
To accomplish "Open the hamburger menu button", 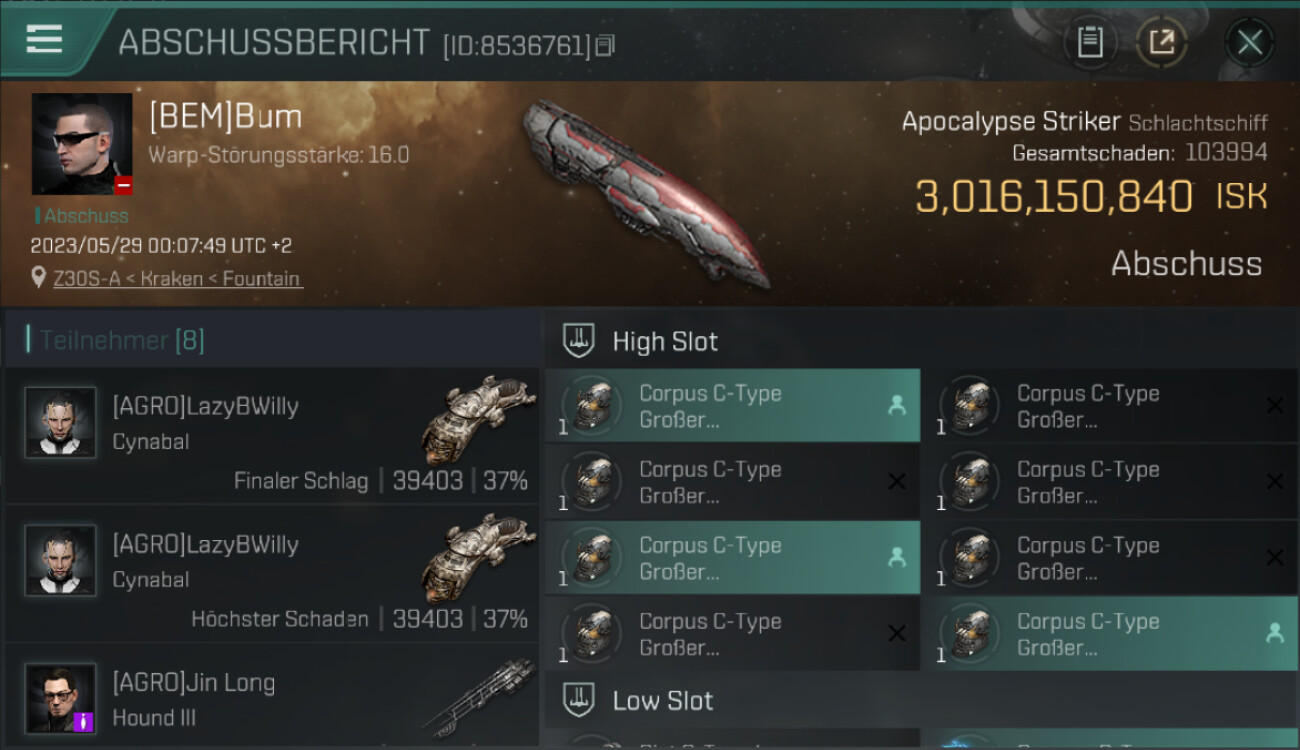I will pyautogui.click(x=44, y=39).
